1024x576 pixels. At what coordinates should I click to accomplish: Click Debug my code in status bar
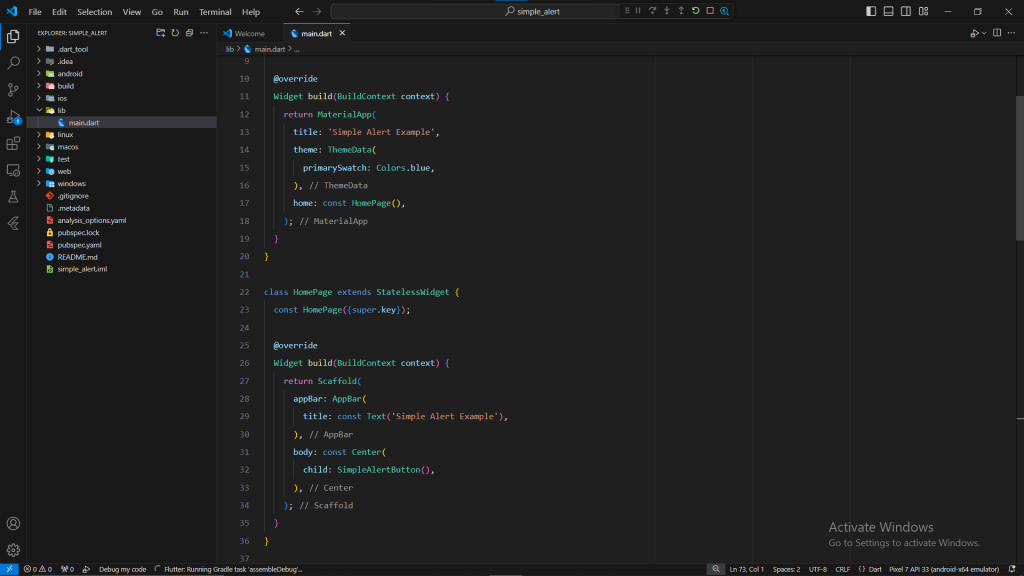pyautogui.click(x=122, y=569)
